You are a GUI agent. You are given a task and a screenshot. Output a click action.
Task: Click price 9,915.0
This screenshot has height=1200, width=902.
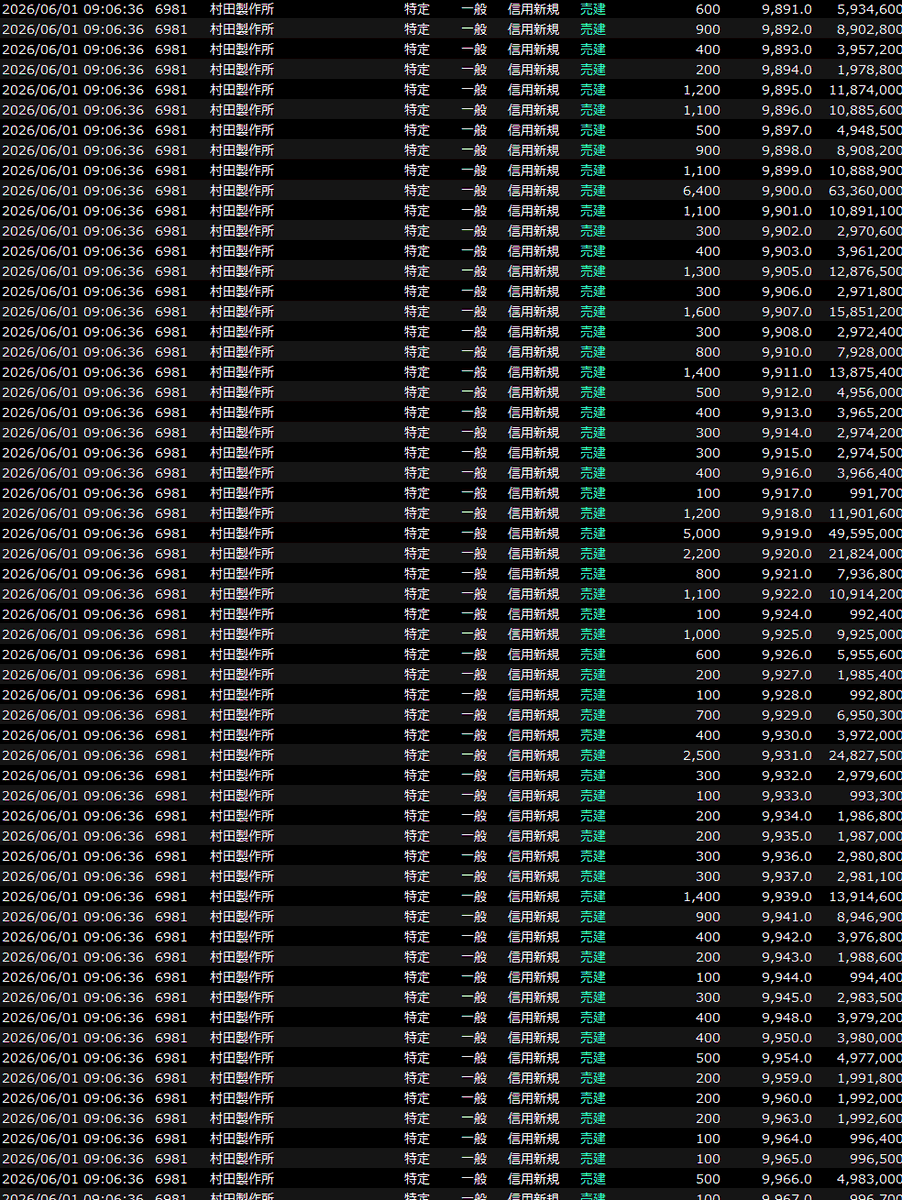[786, 453]
